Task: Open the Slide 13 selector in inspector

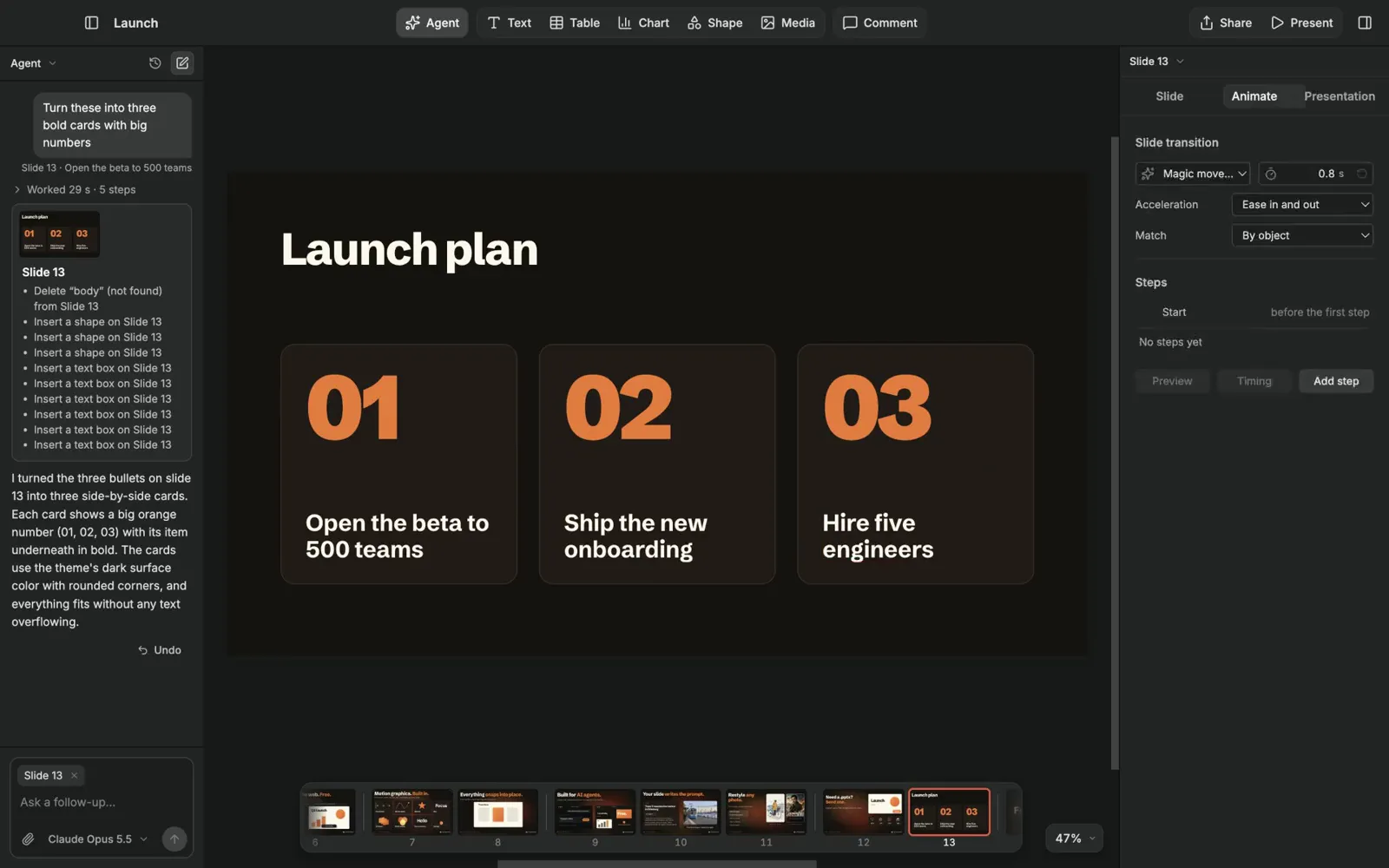Action: [x=1156, y=62]
